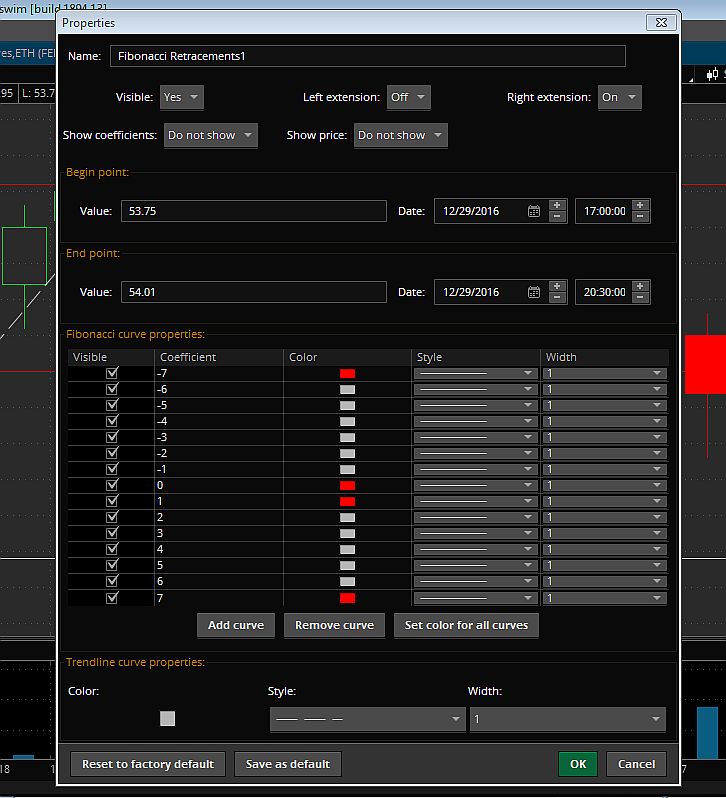The height and width of the screenshot is (798, 726).
Task: Cancel the Properties dialog
Action: click(x=636, y=764)
